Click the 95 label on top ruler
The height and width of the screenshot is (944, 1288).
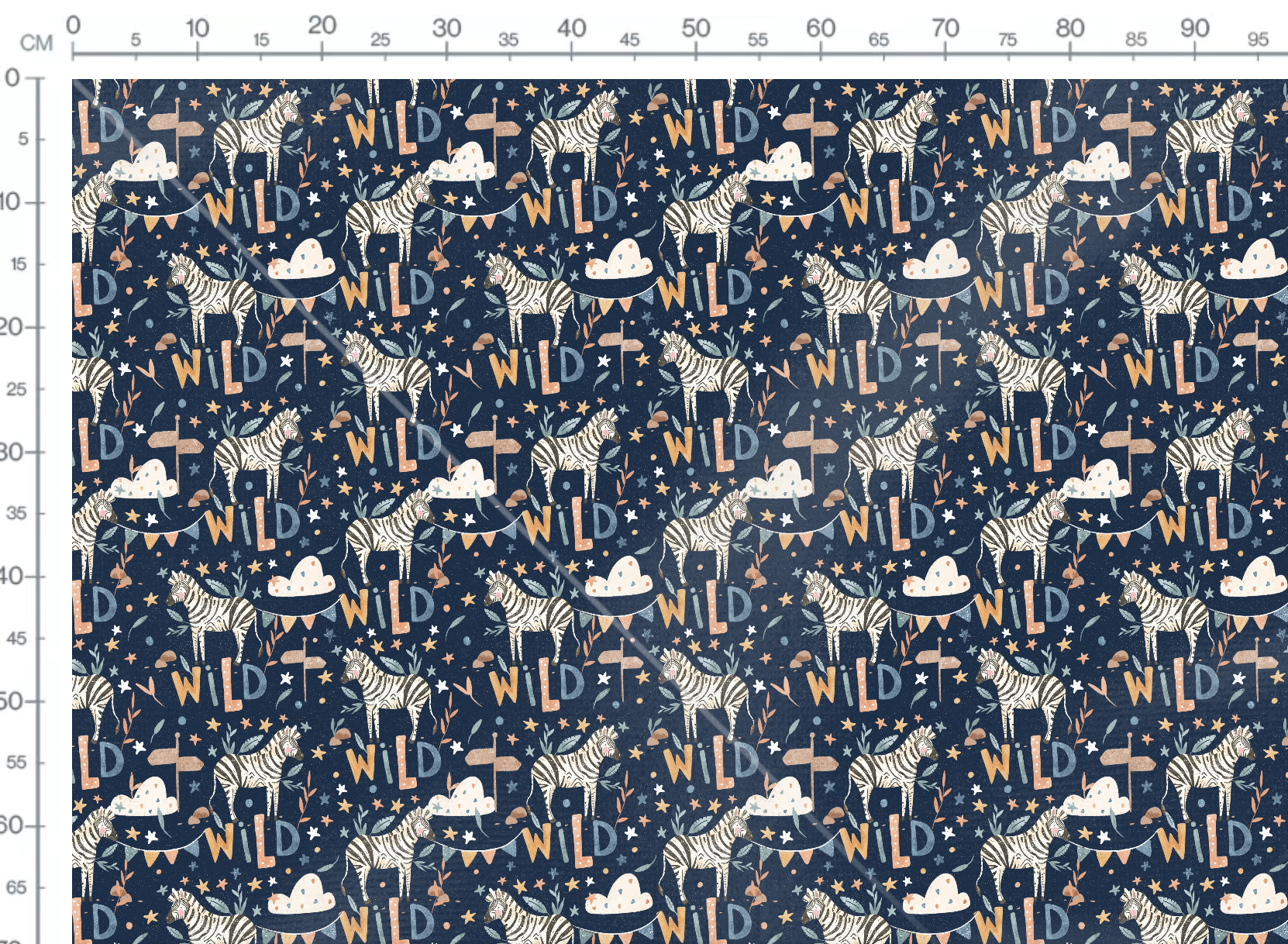[1259, 39]
